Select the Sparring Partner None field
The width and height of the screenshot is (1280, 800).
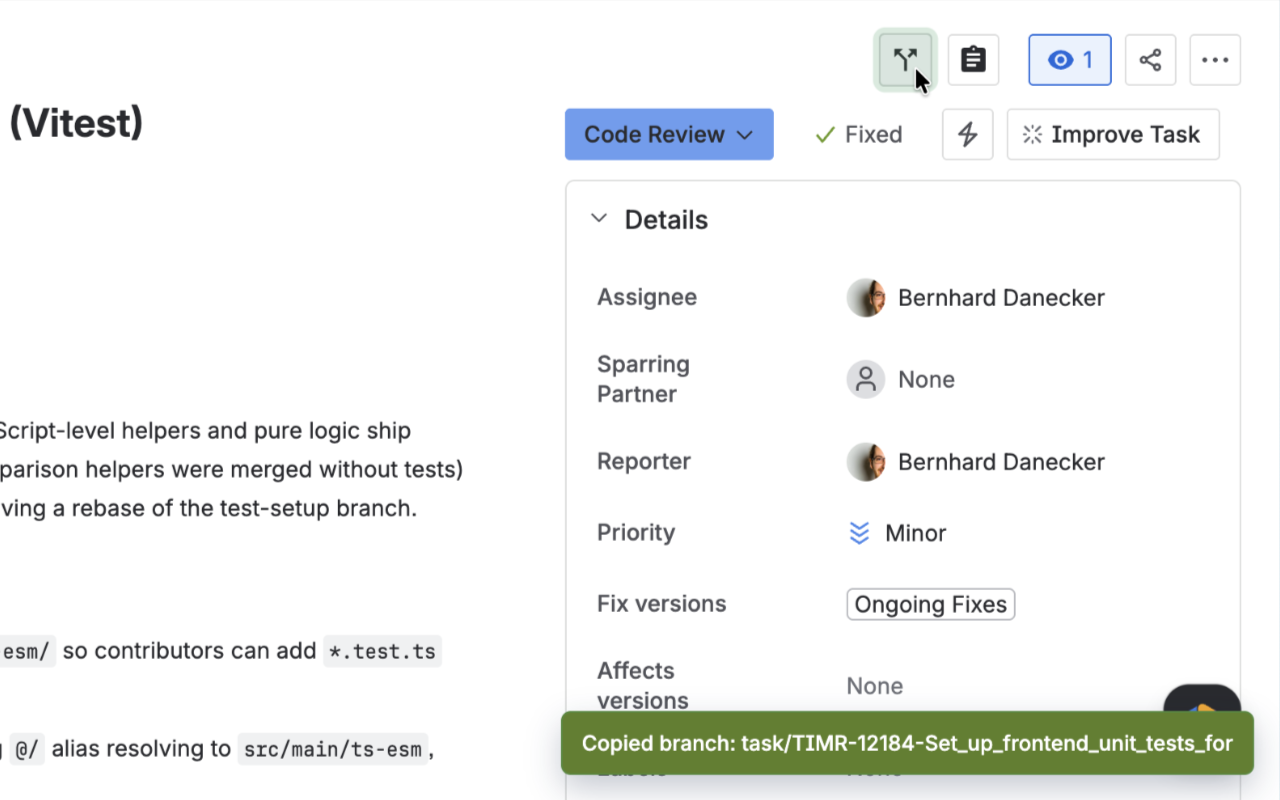pos(901,379)
